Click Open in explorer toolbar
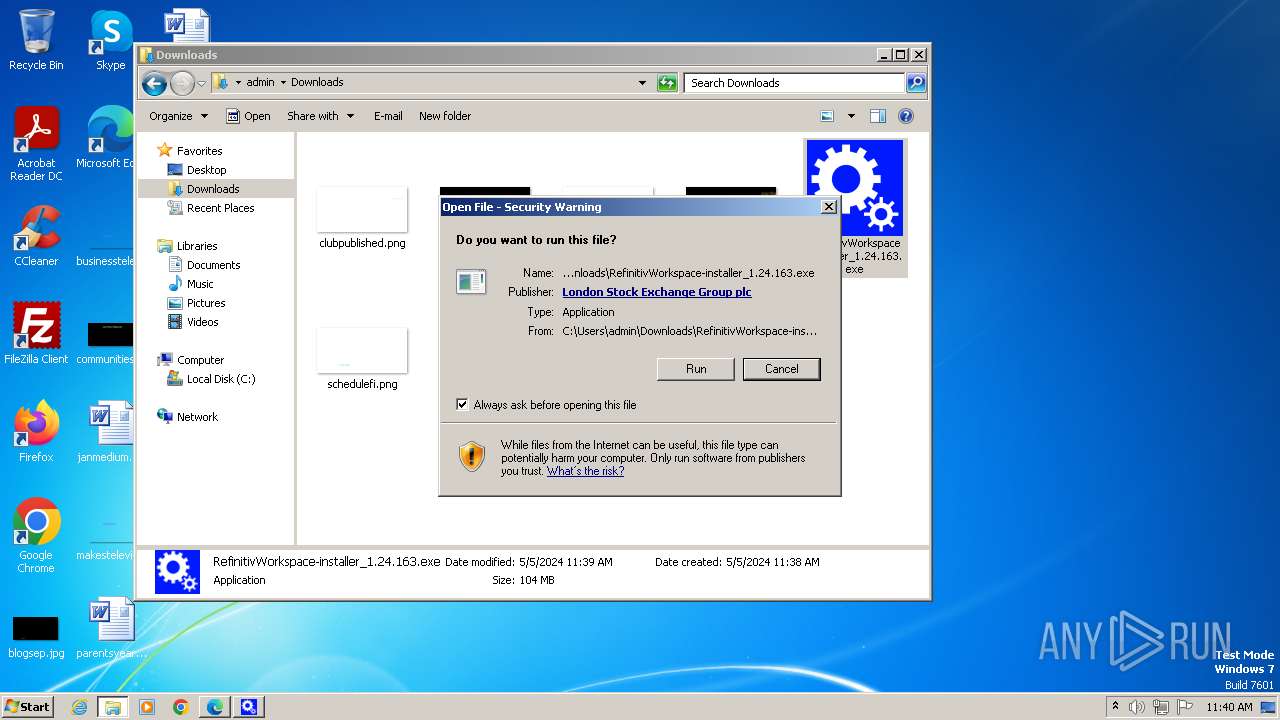Image resolution: width=1280 pixels, height=720 pixels. (x=248, y=116)
